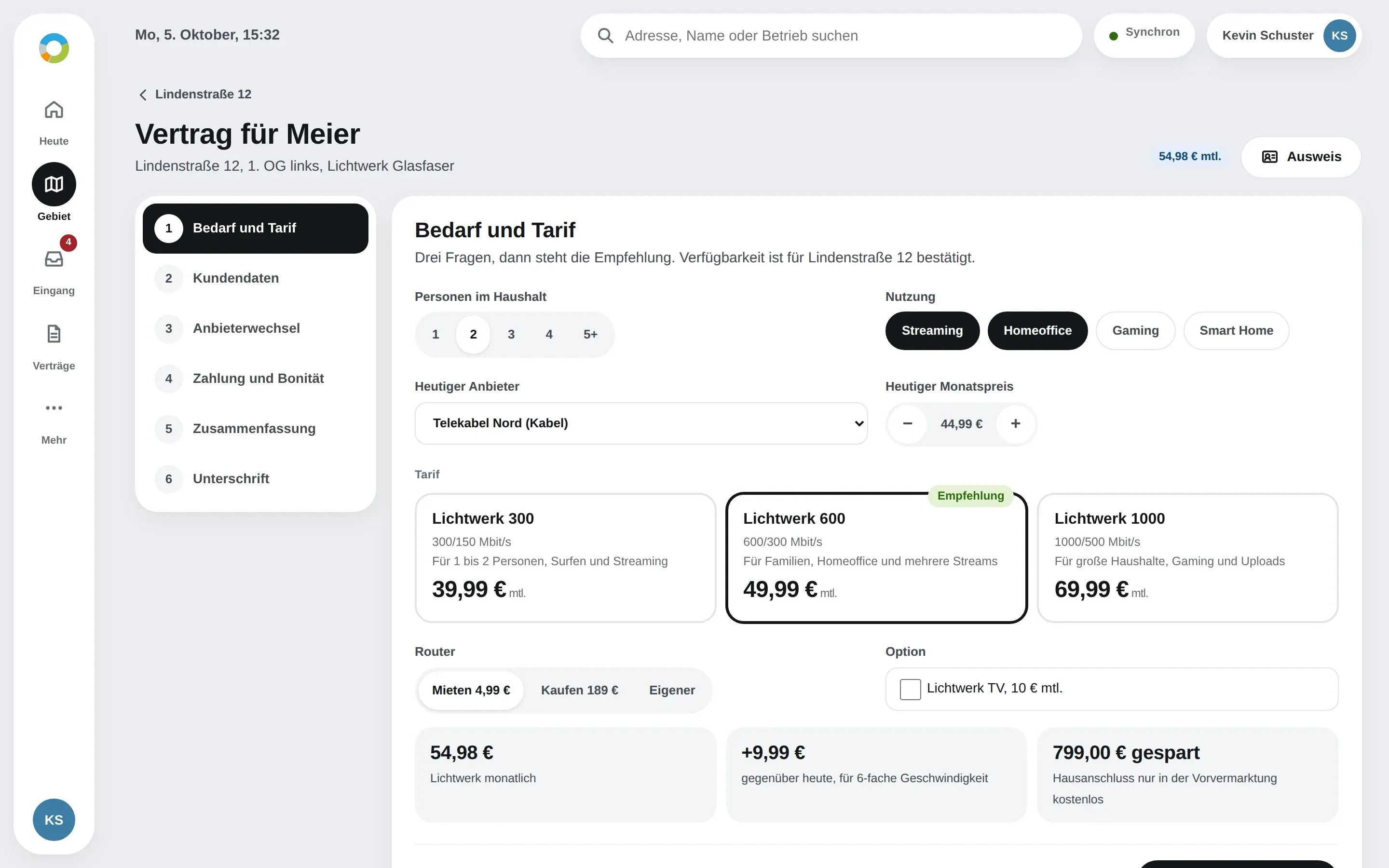Viewport: 1389px width, 868px height.
Task: Choose the Lichtwerk 600 tariff card
Action: pos(876,557)
